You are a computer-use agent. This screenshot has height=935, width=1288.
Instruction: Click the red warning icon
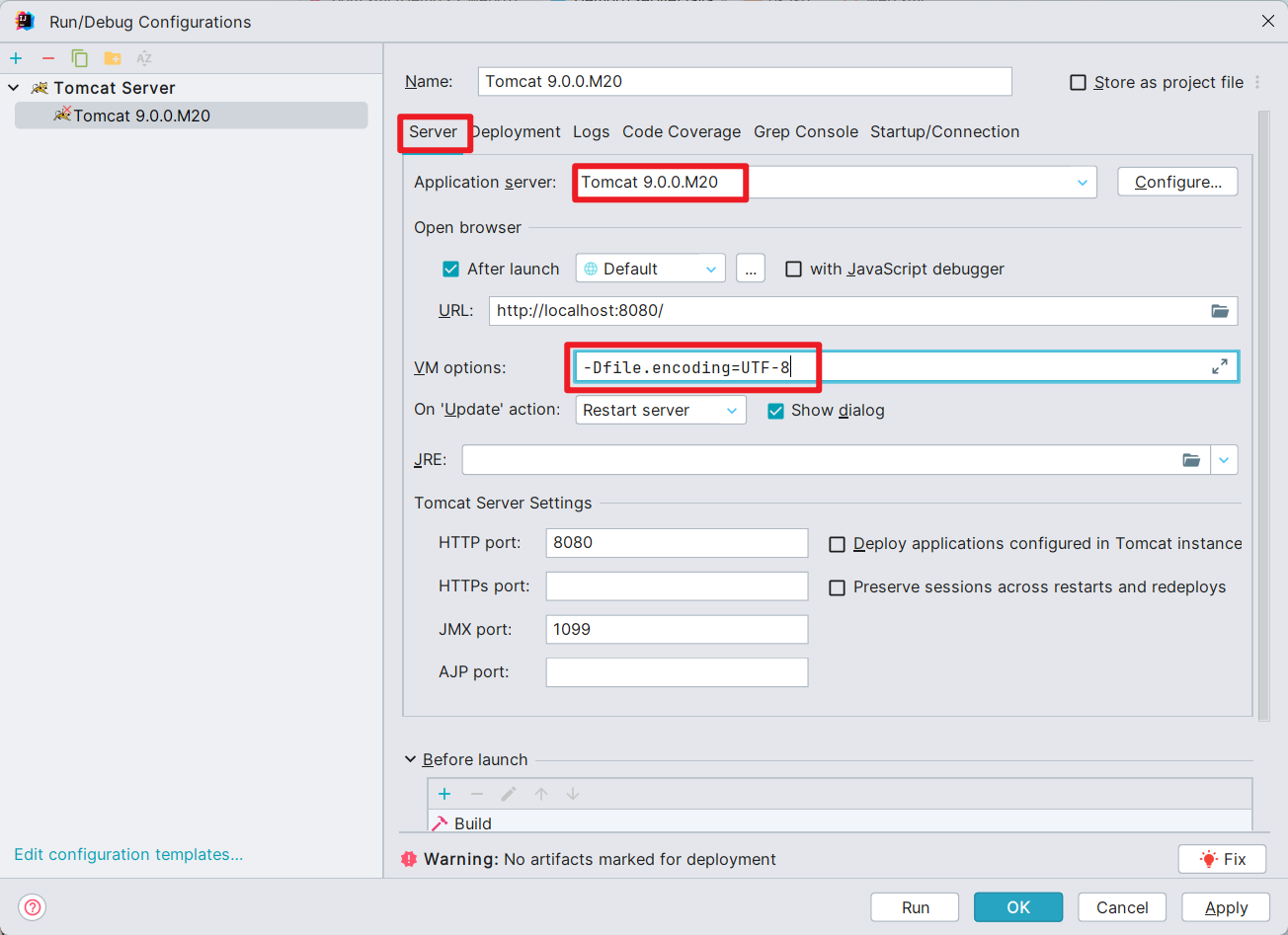[409, 859]
